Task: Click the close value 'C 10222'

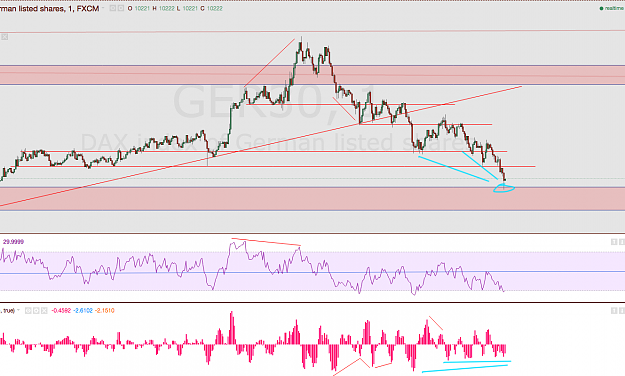Action: click(x=212, y=8)
